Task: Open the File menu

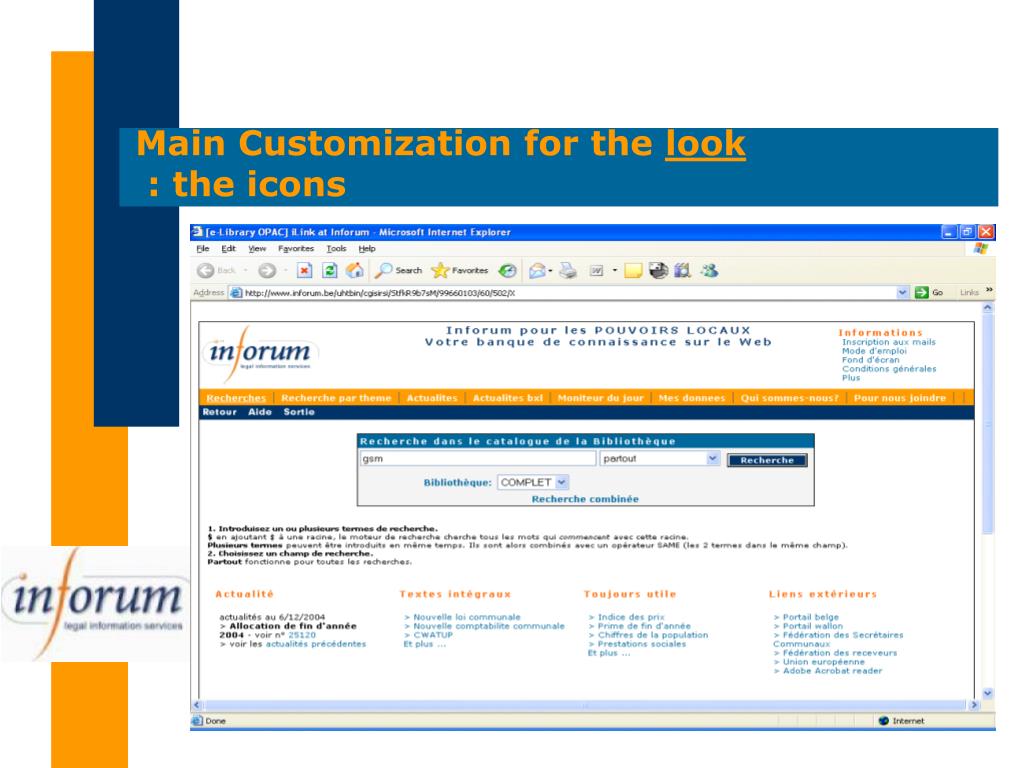Action: pyautogui.click(x=203, y=249)
